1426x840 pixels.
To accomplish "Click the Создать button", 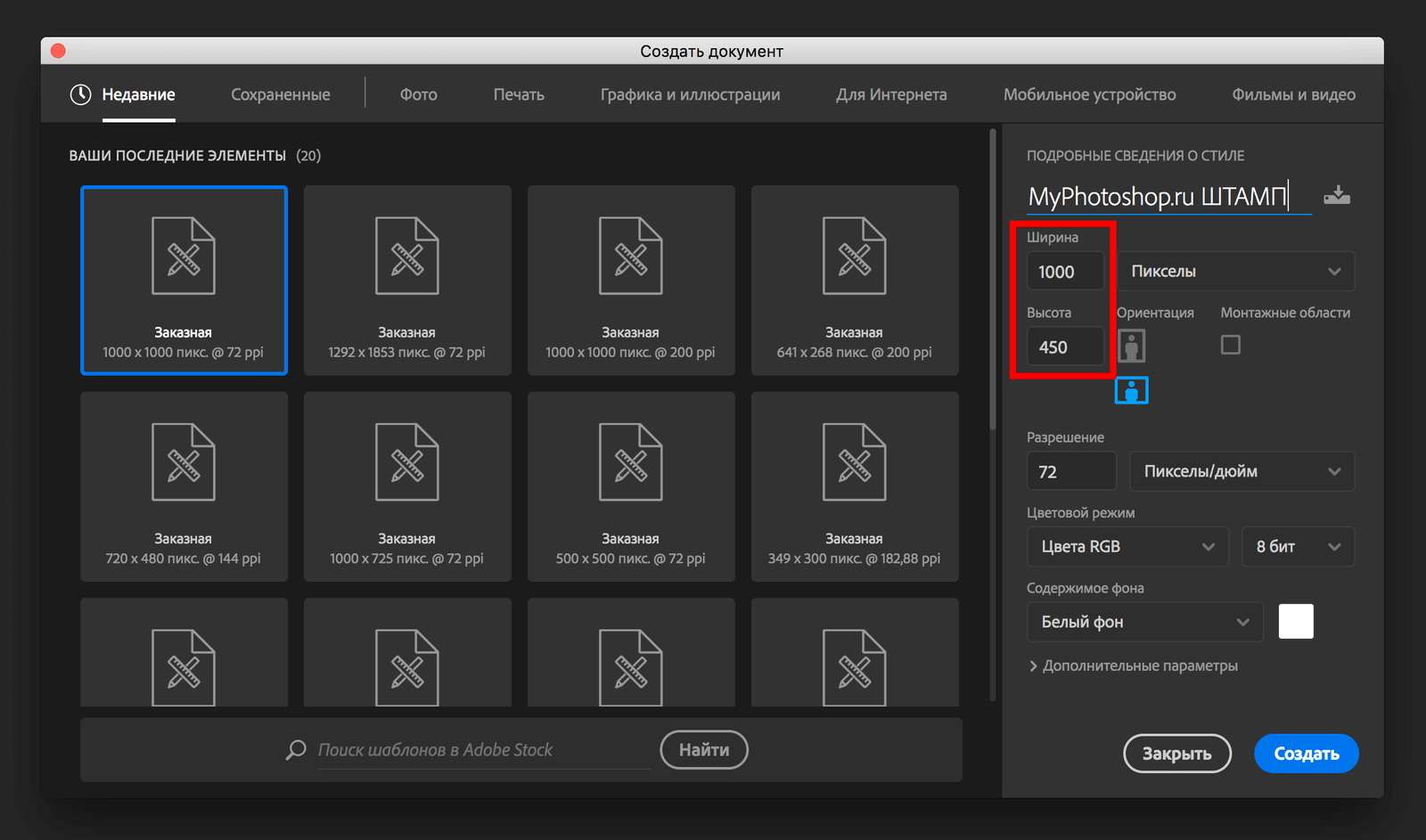I will 1306,754.
